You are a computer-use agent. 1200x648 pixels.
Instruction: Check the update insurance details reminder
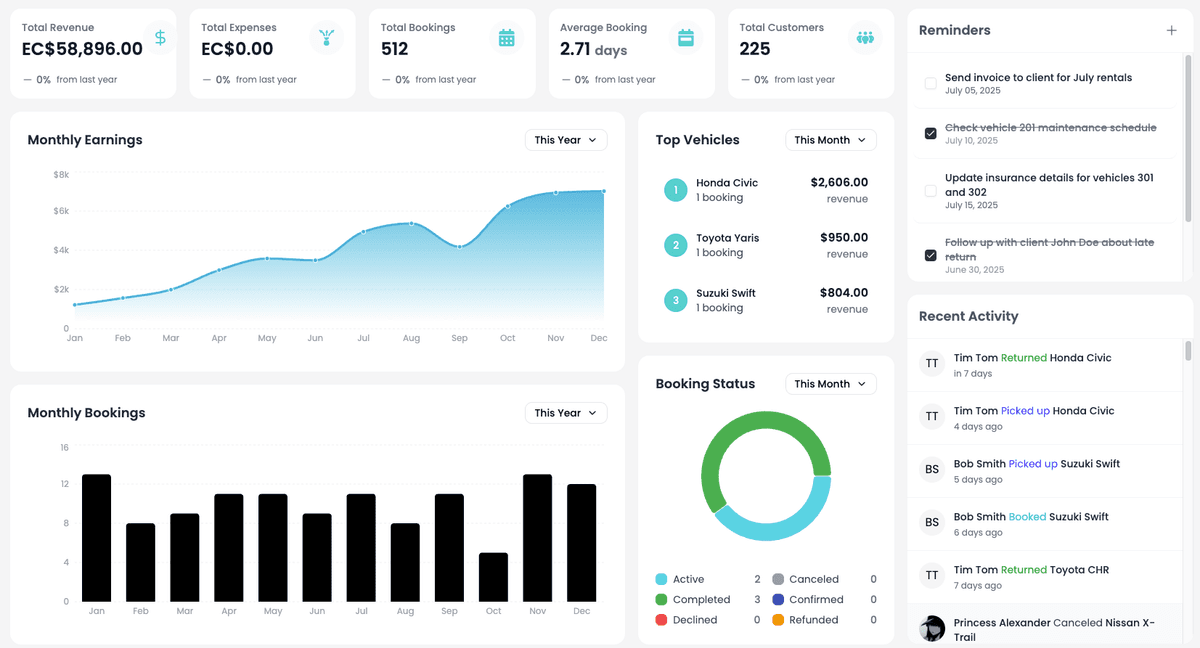tap(931, 190)
